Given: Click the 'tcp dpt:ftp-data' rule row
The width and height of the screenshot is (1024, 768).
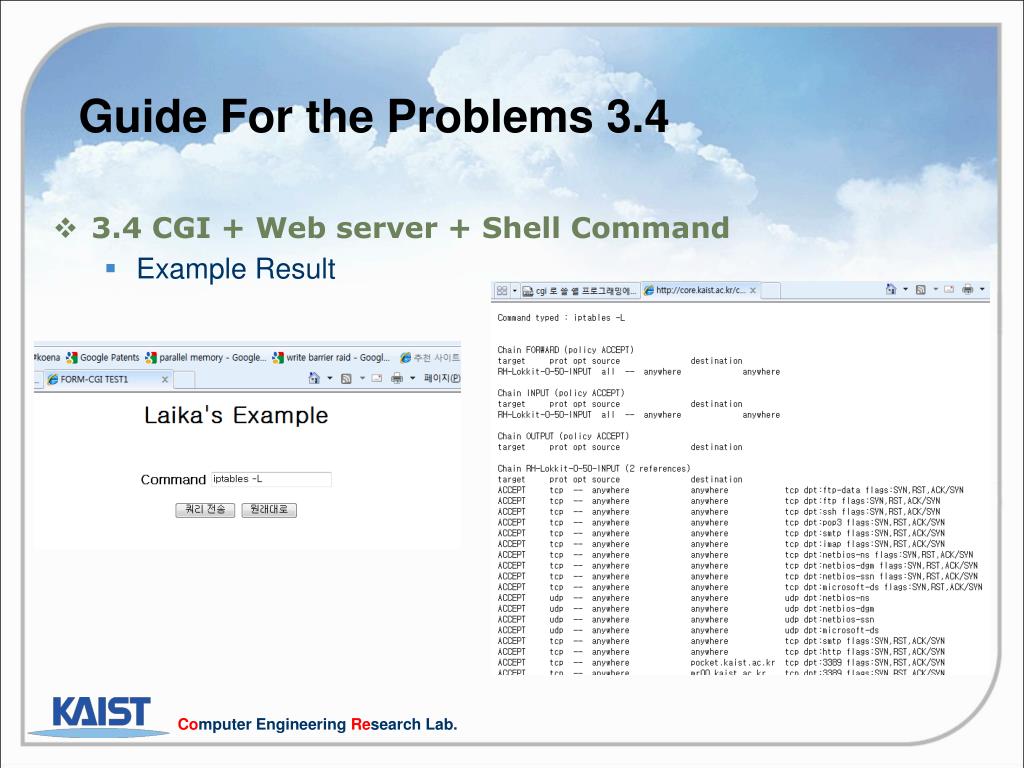Looking at the screenshot, I should pyautogui.click(x=731, y=490).
